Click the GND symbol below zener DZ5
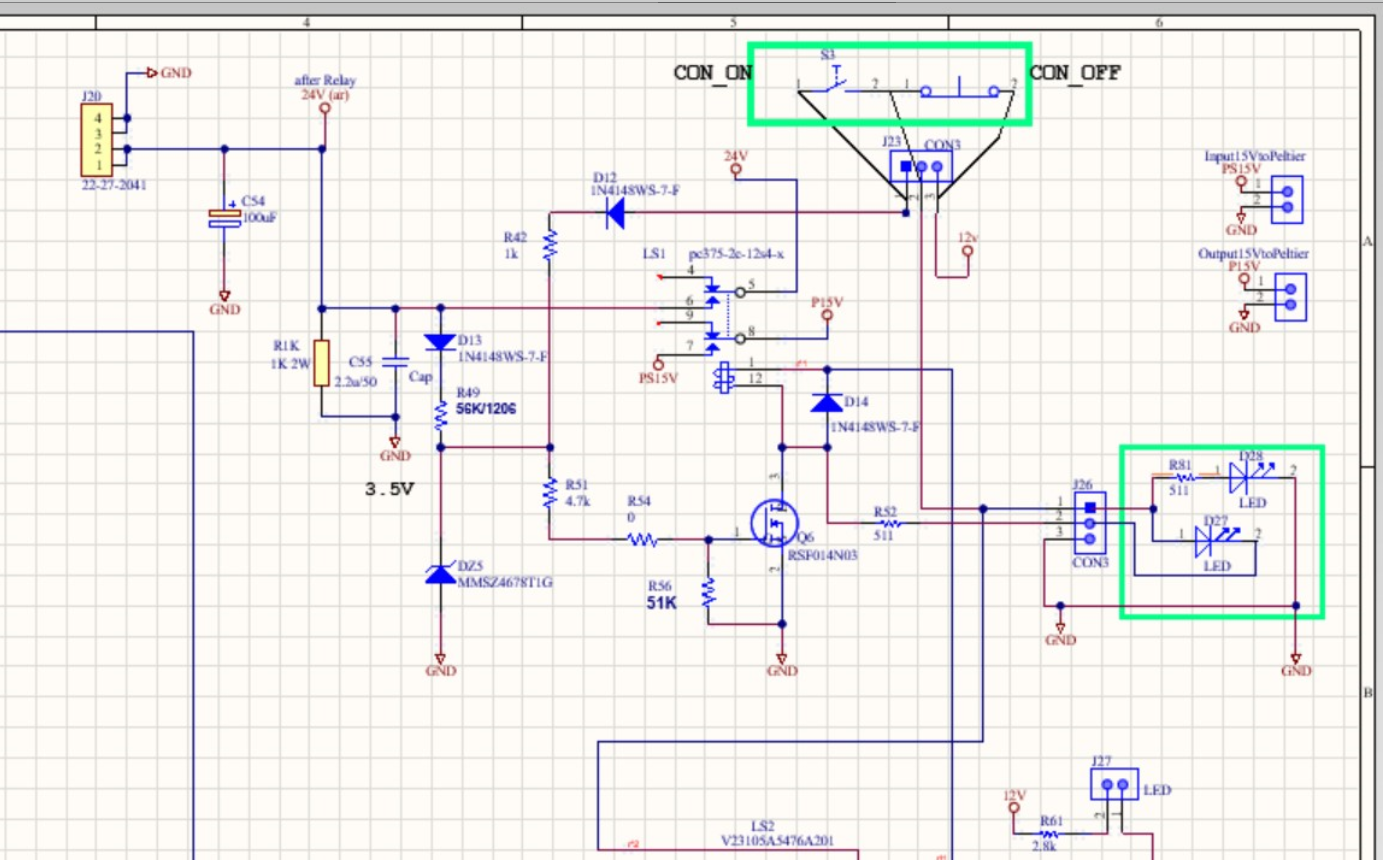Screen dimensions: 1383x867 pos(439,657)
